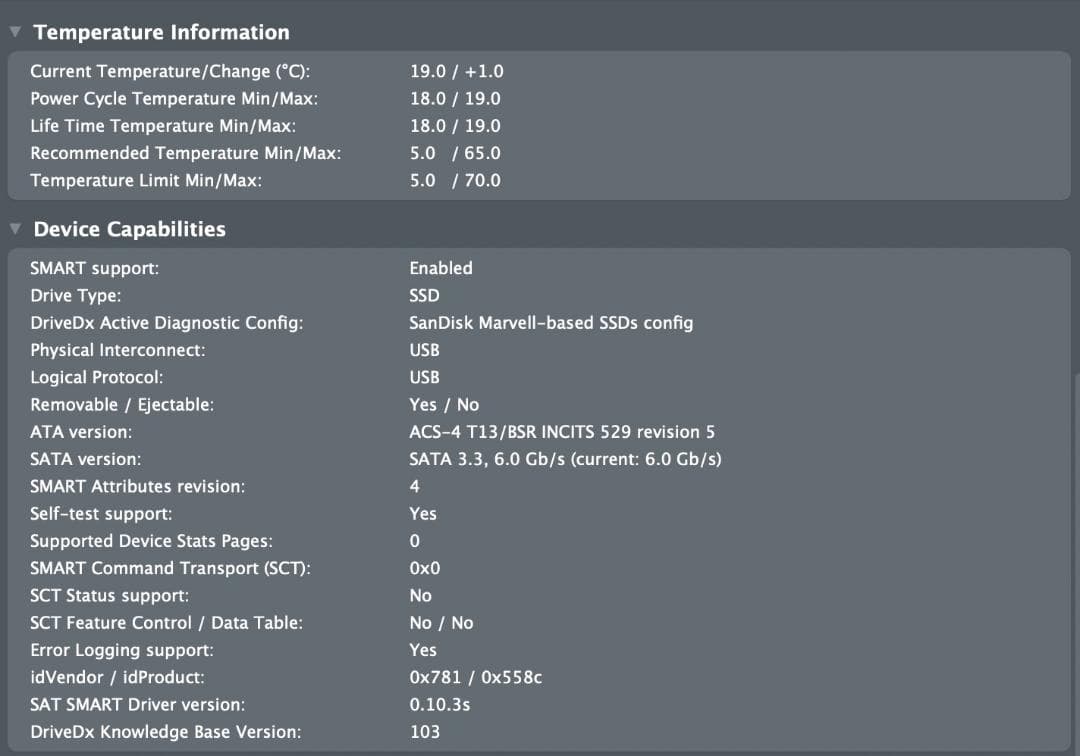Click the SMART support Enabled value
Screen dimensions: 1080x756
click(441, 268)
